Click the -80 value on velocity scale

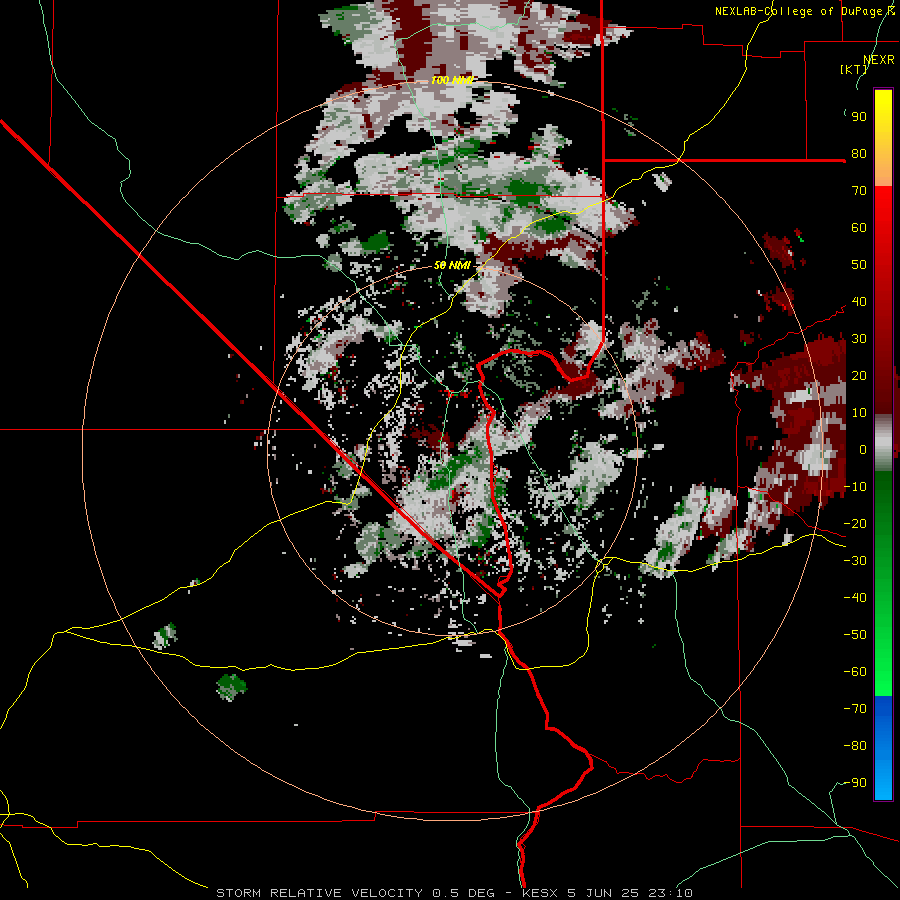pyautogui.click(x=855, y=746)
